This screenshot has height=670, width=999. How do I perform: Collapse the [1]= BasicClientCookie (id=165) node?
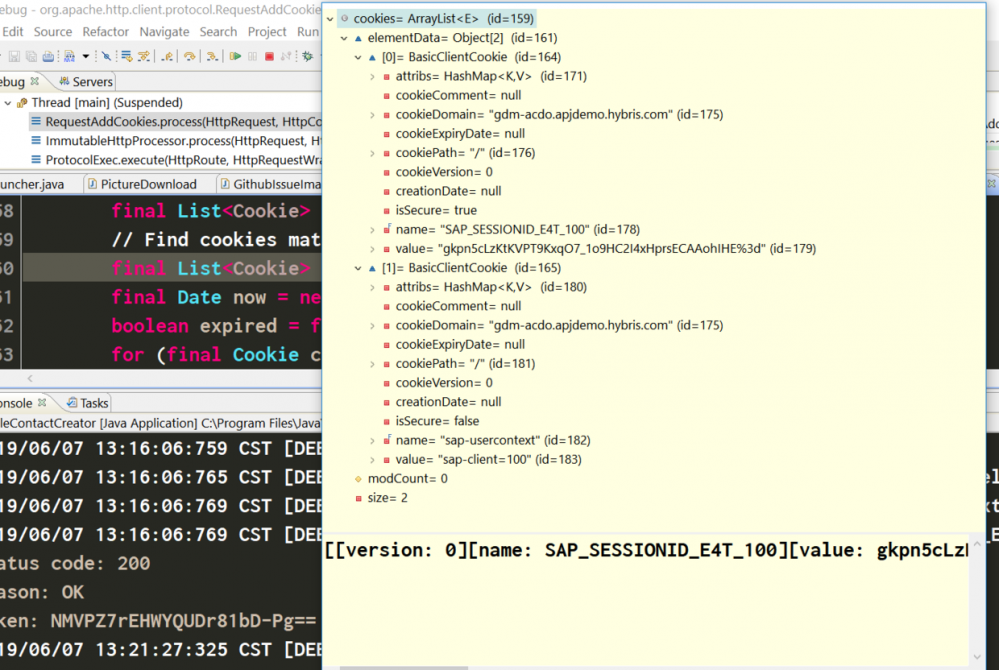pyautogui.click(x=358, y=268)
